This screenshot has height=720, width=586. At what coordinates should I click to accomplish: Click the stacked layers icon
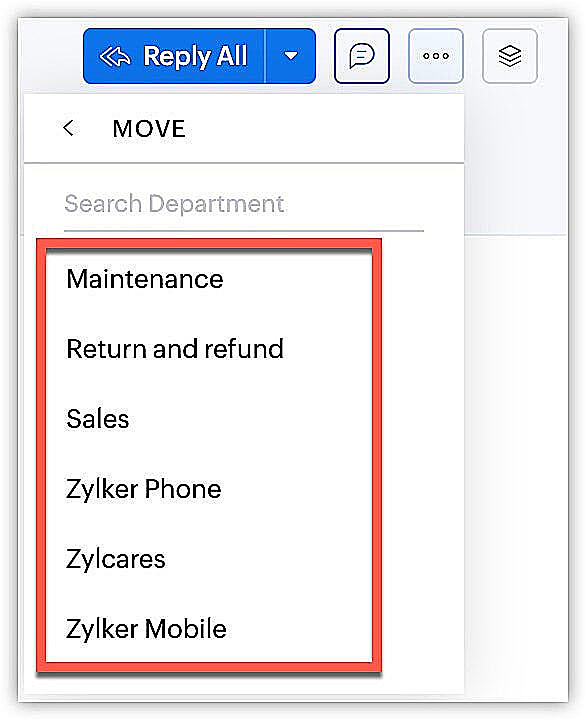click(510, 56)
